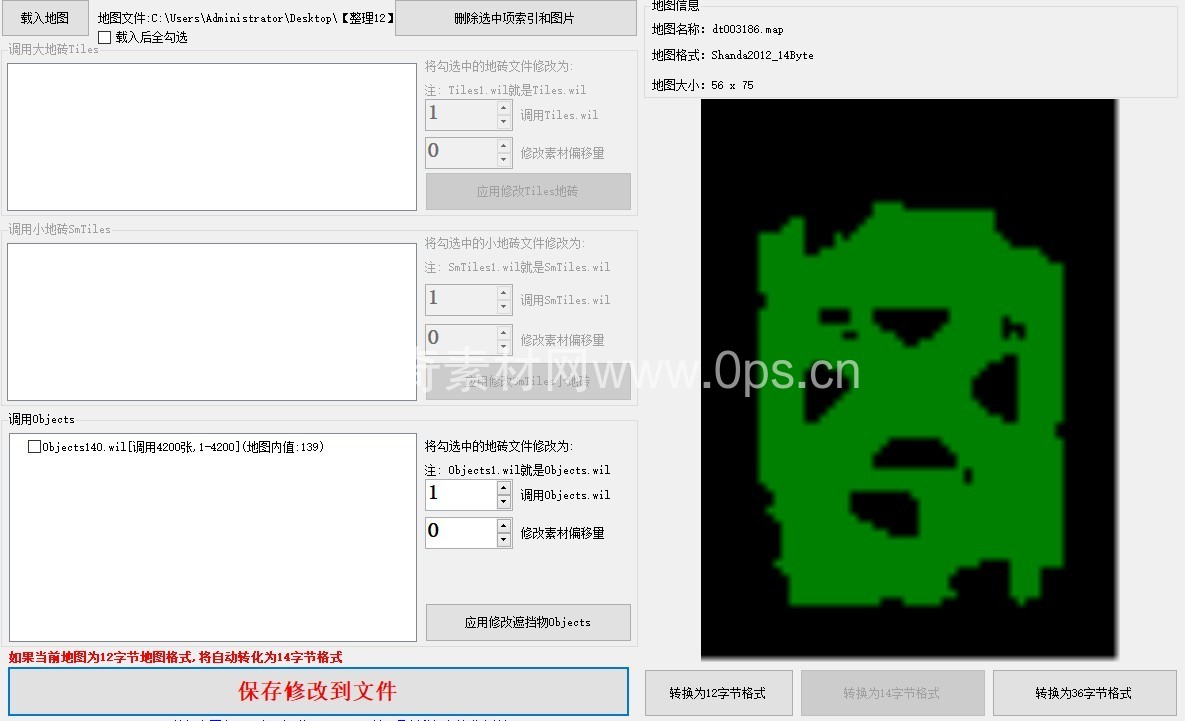Enable the 载入后全勾选 checkbox
The width and height of the screenshot is (1185, 721).
click(105, 37)
